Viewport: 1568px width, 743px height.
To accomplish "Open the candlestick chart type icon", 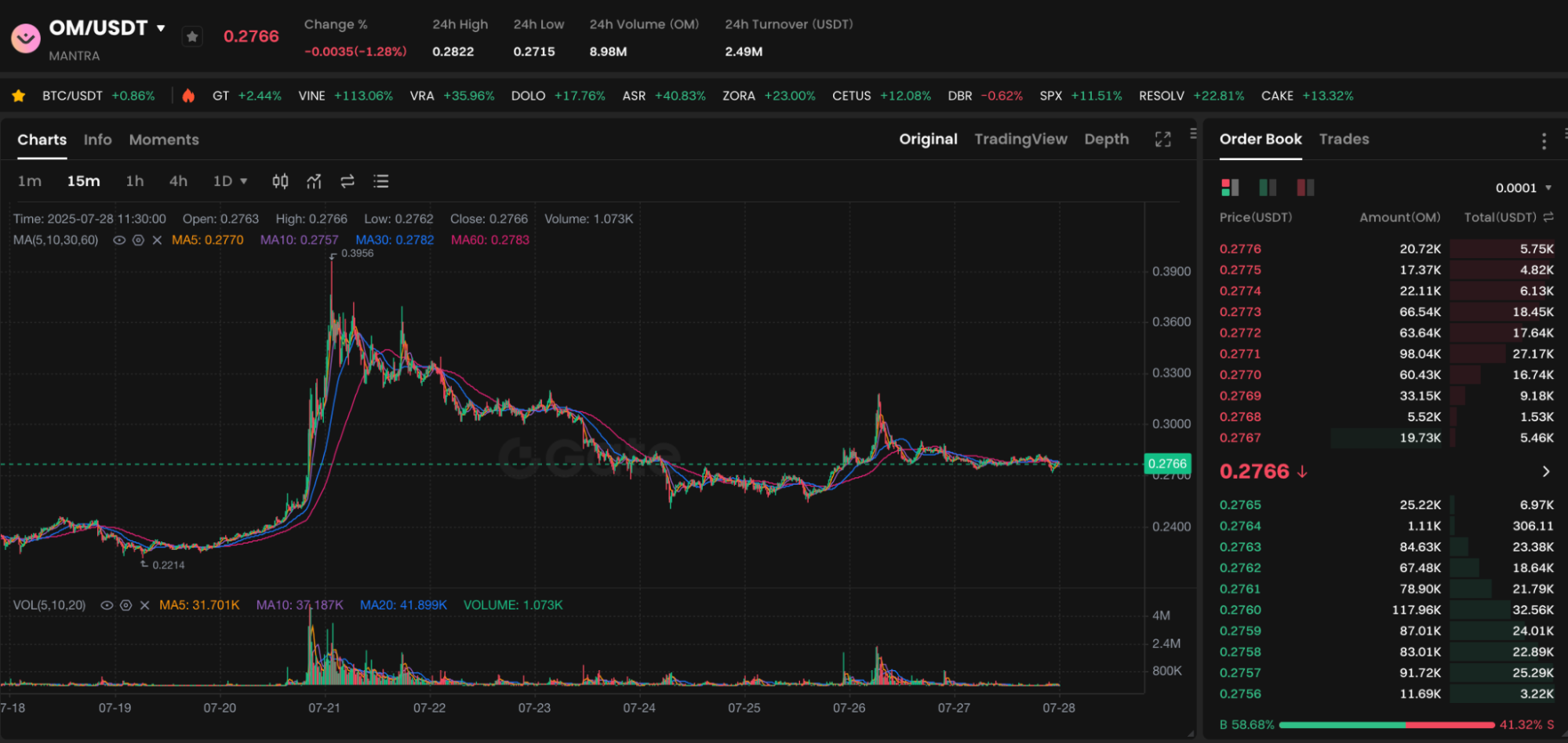I will (x=280, y=181).
